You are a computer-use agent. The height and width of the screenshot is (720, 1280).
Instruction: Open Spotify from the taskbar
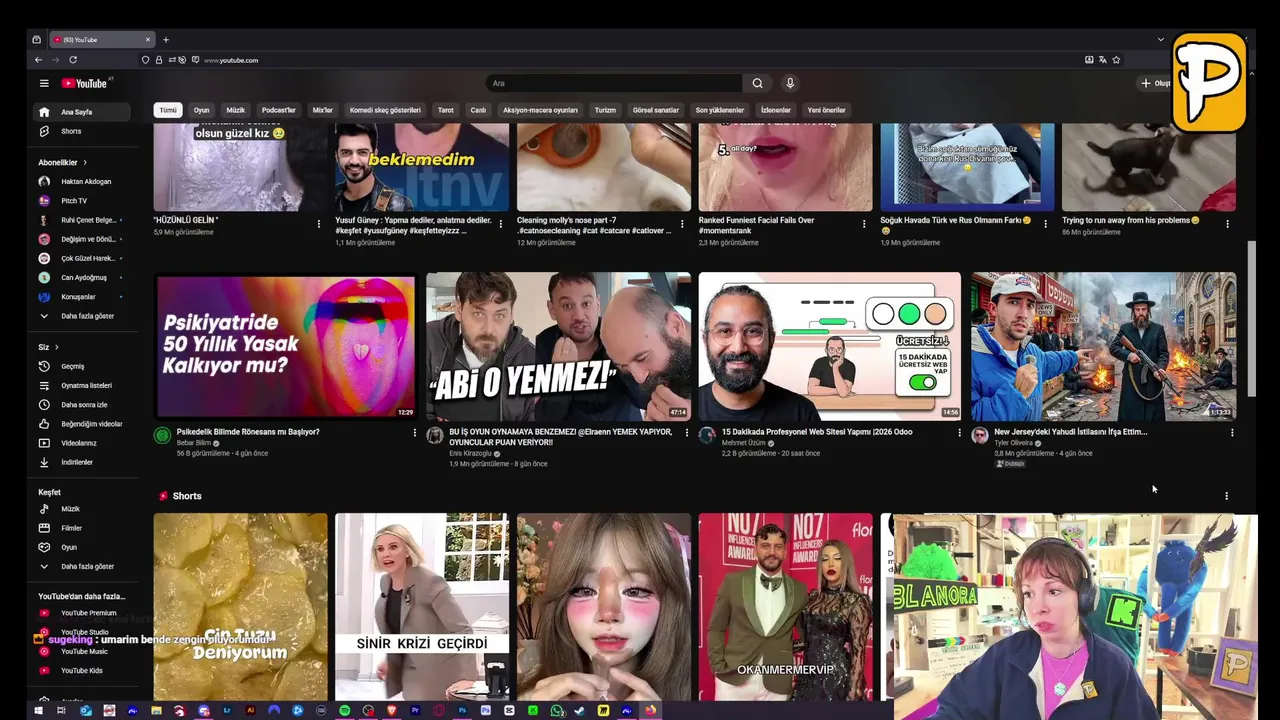[x=345, y=710]
